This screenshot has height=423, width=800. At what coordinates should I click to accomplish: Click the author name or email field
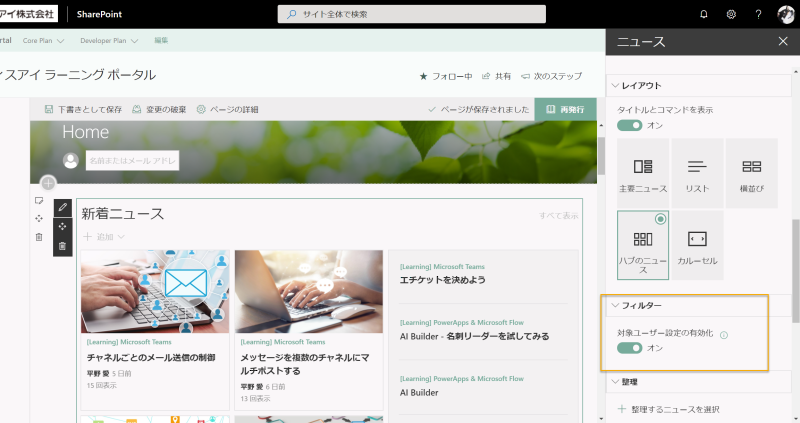pos(132,160)
